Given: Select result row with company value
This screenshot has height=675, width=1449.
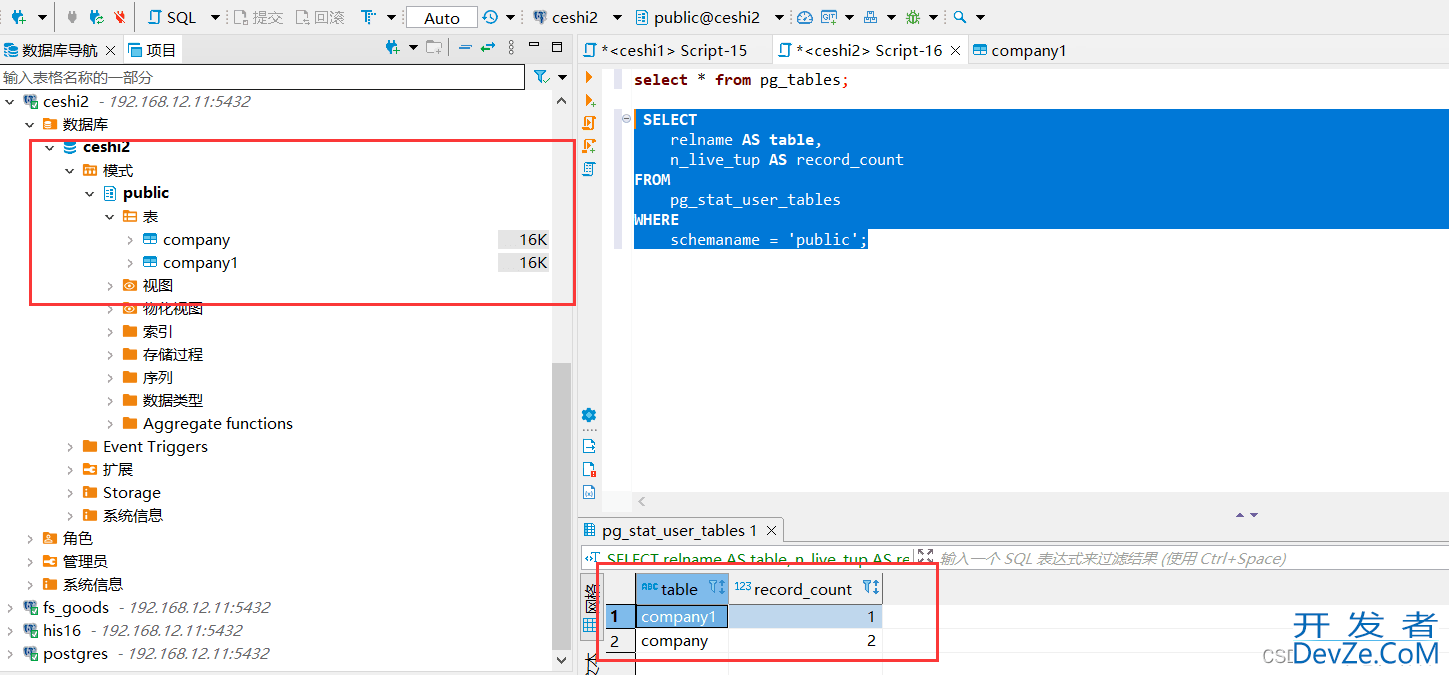Looking at the screenshot, I should tap(743, 641).
